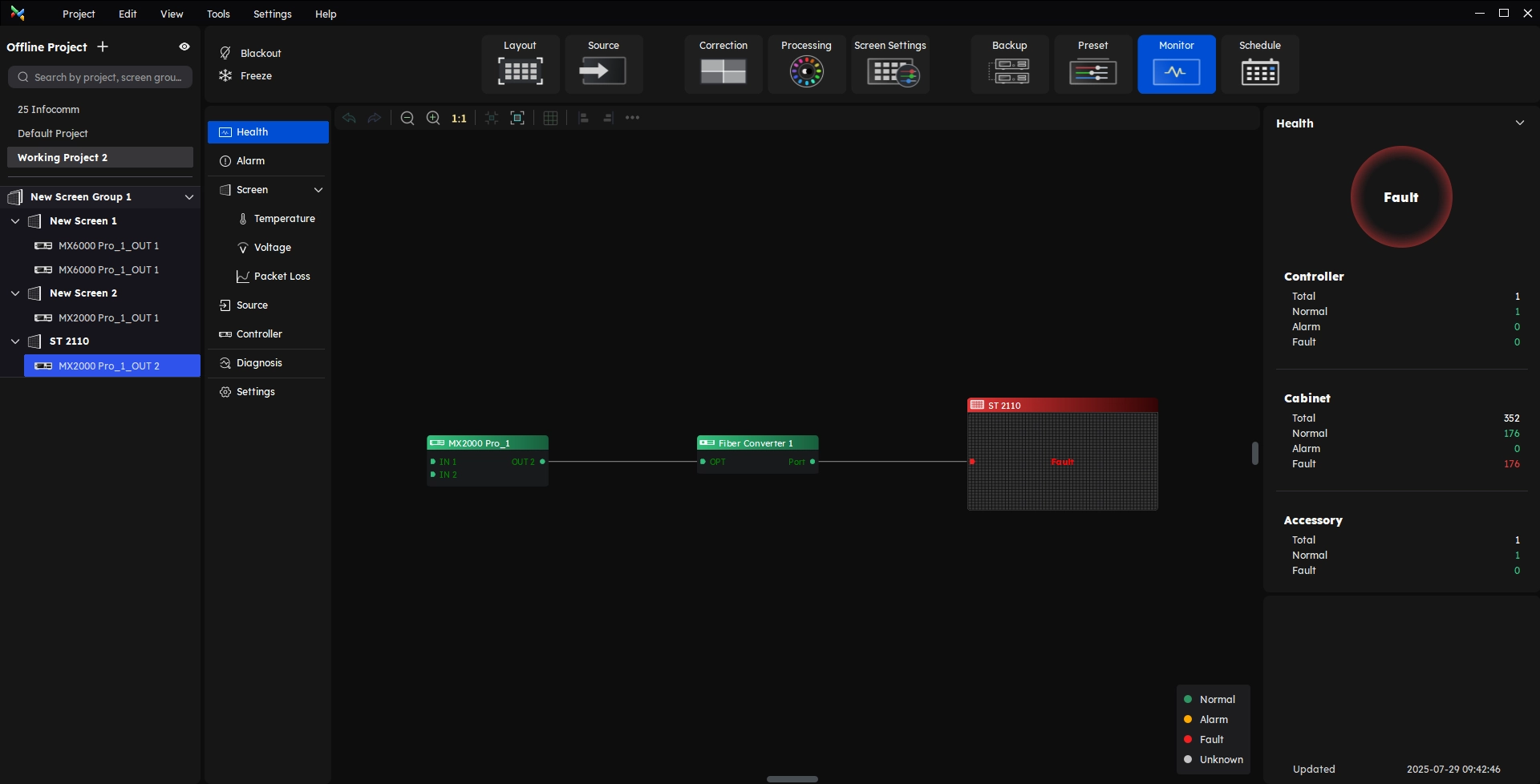Open the Layout module

[520, 64]
